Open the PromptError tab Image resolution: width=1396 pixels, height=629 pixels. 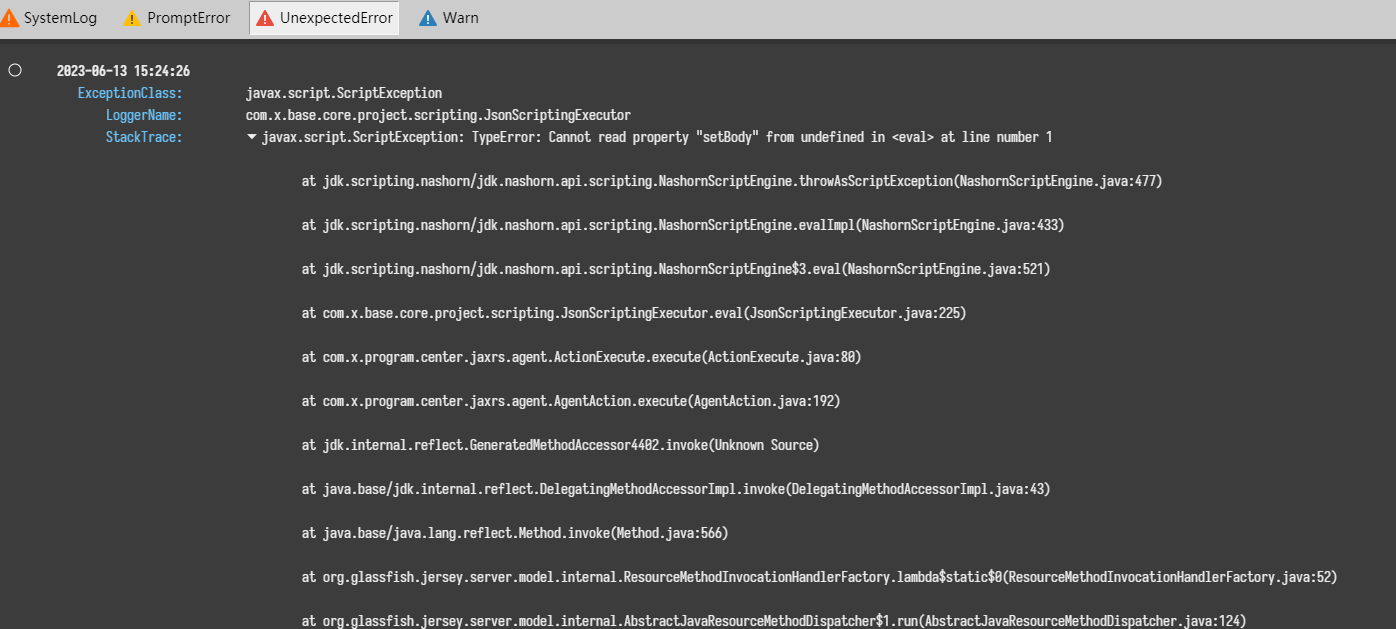pos(188,18)
